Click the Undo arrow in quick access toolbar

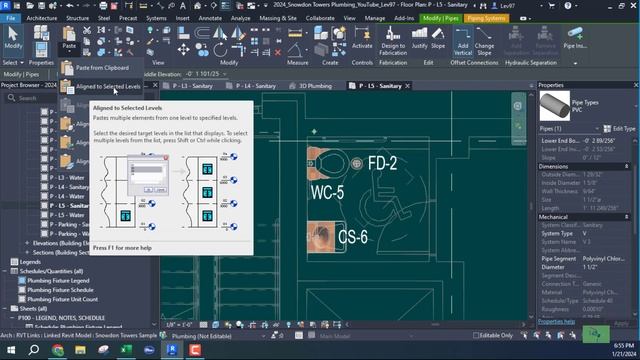click(x=70, y=6)
